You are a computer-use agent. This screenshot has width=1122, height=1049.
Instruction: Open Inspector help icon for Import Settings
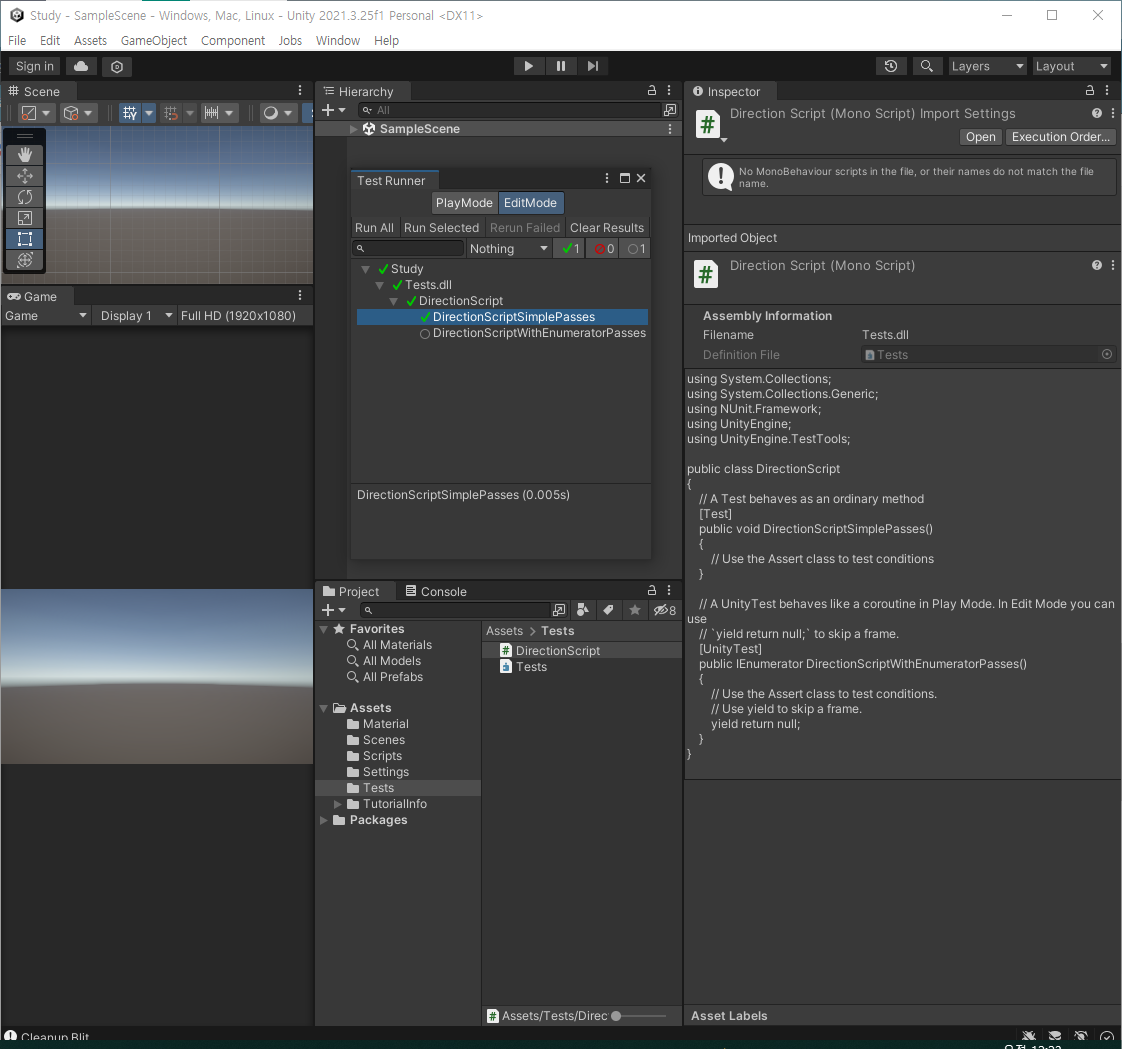pyautogui.click(x=1097, y=113)
